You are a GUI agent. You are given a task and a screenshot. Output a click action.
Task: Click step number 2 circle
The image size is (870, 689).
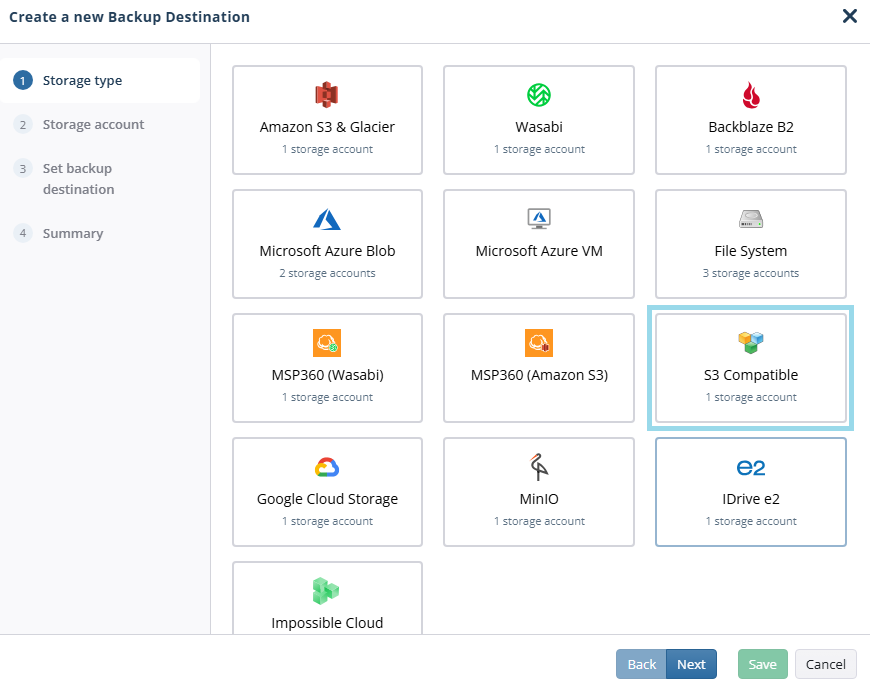pos(23,124)
